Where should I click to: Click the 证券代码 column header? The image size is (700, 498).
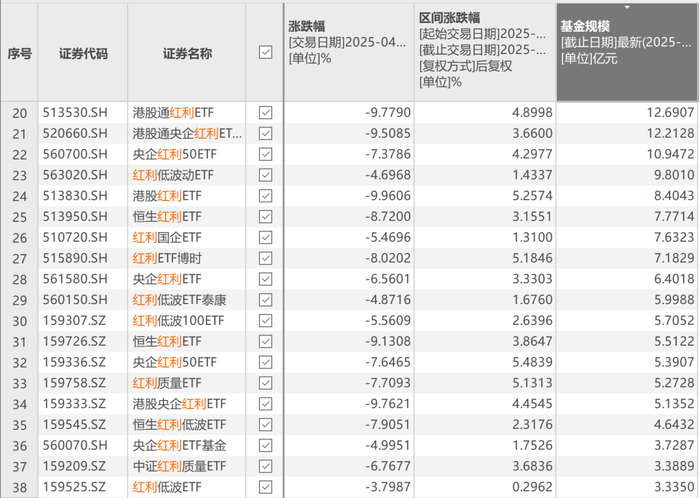83,54
